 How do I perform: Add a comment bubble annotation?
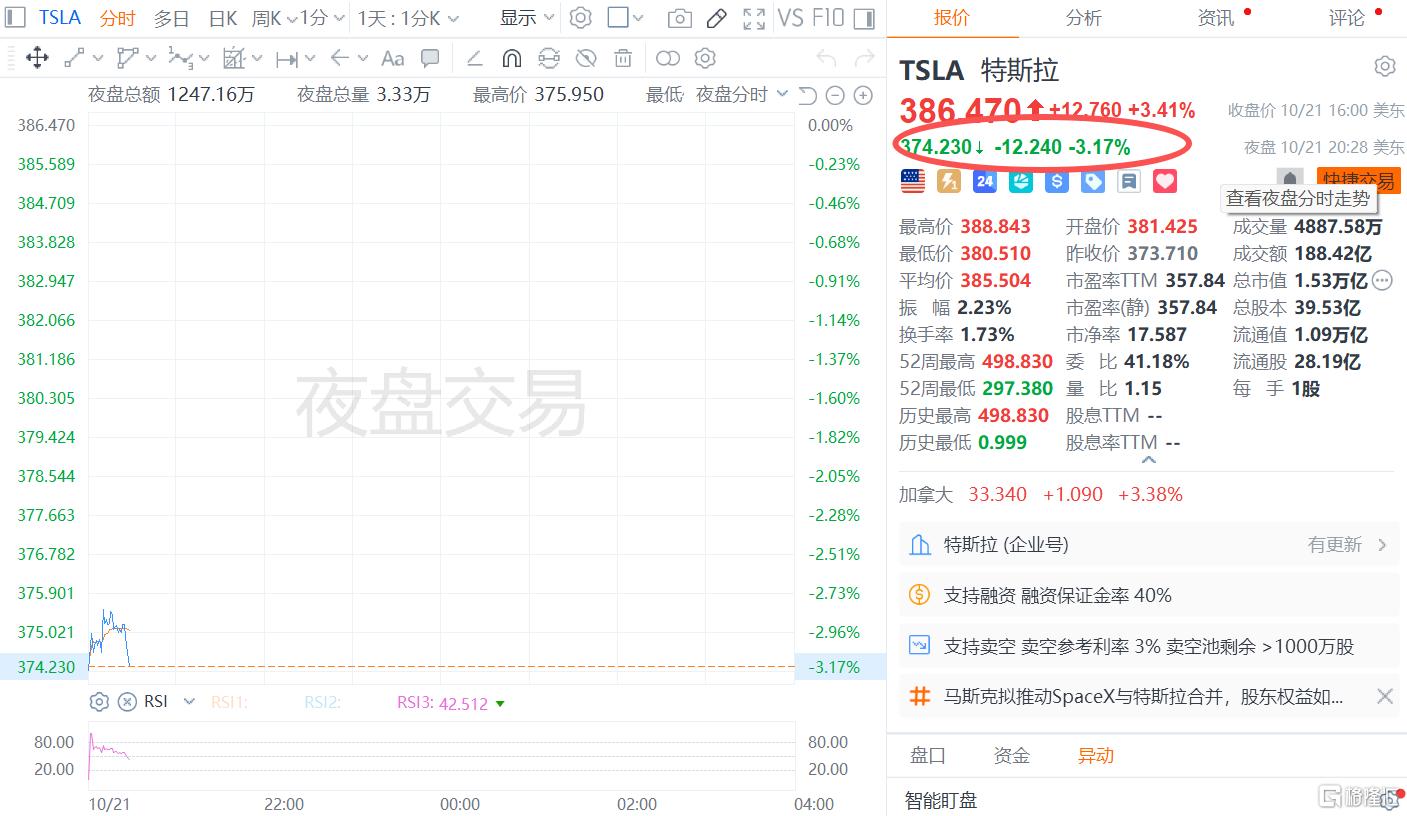point(430,58)
